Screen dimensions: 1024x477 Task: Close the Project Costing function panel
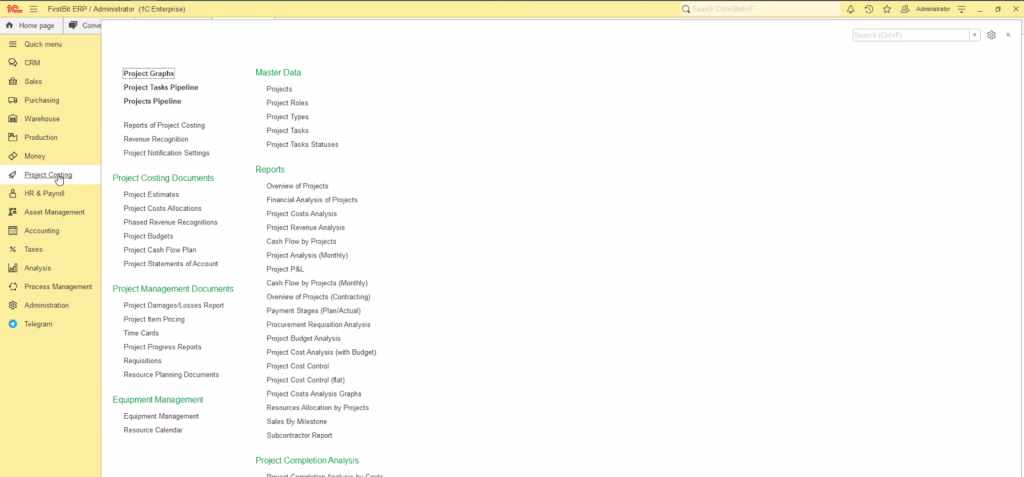pos(1007,35)
